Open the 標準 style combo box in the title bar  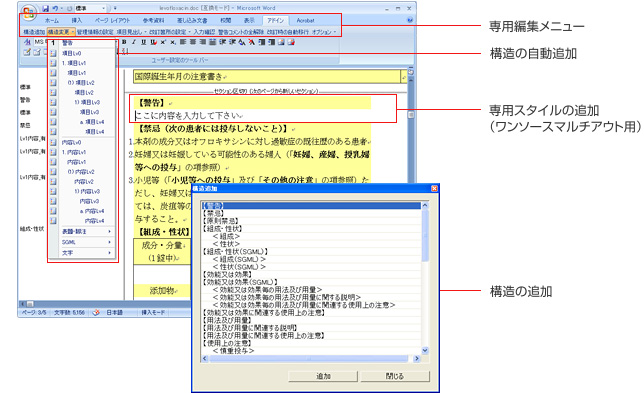[90, 8]
